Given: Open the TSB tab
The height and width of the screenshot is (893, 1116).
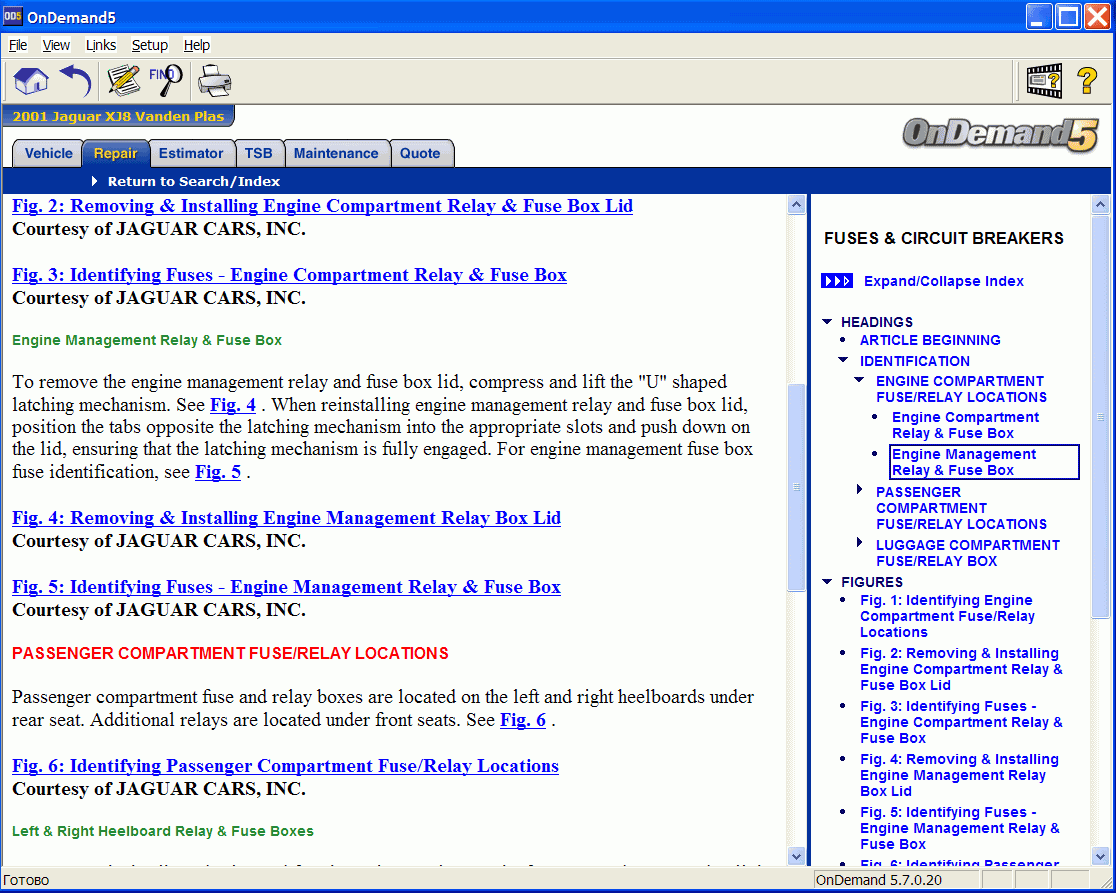Looking at the screenshot, I should coord(258,154).
